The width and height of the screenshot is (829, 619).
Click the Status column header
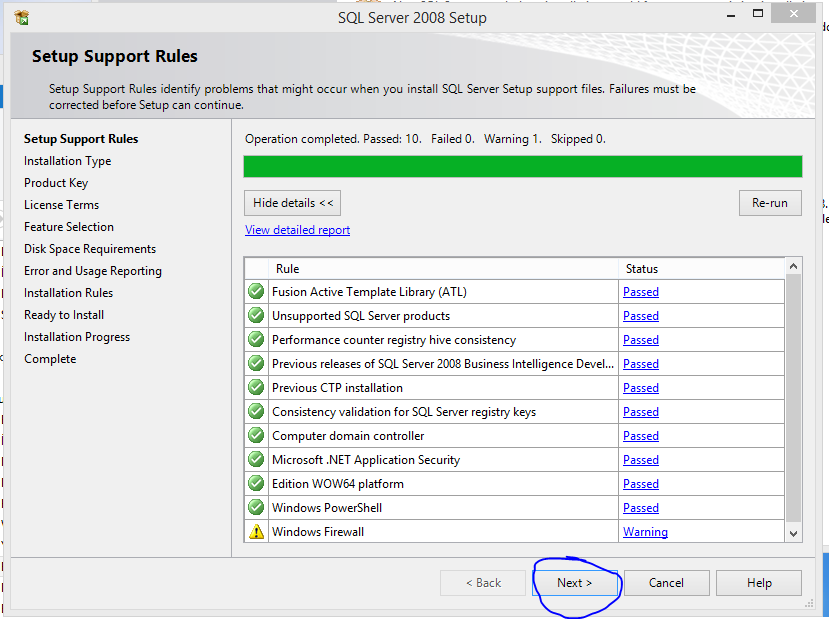(701, 269)
